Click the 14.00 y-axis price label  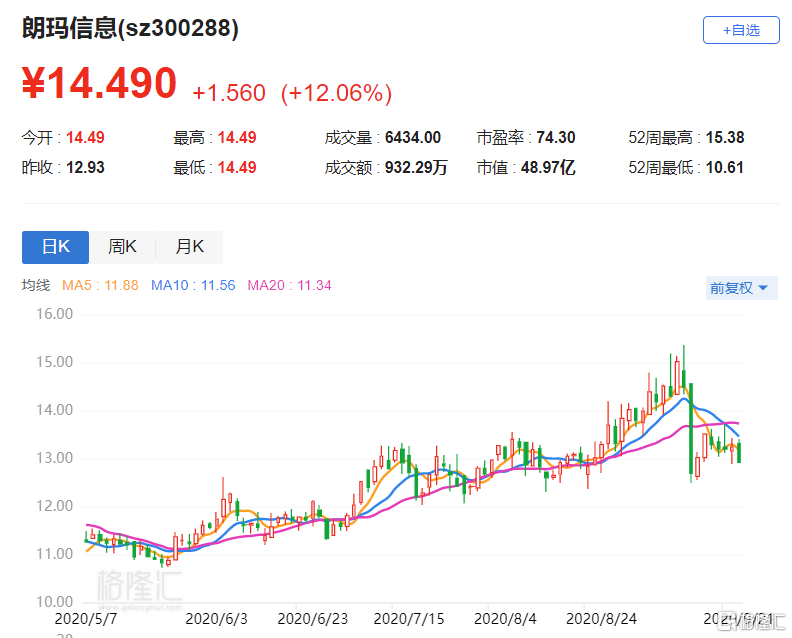coord(54,410)
